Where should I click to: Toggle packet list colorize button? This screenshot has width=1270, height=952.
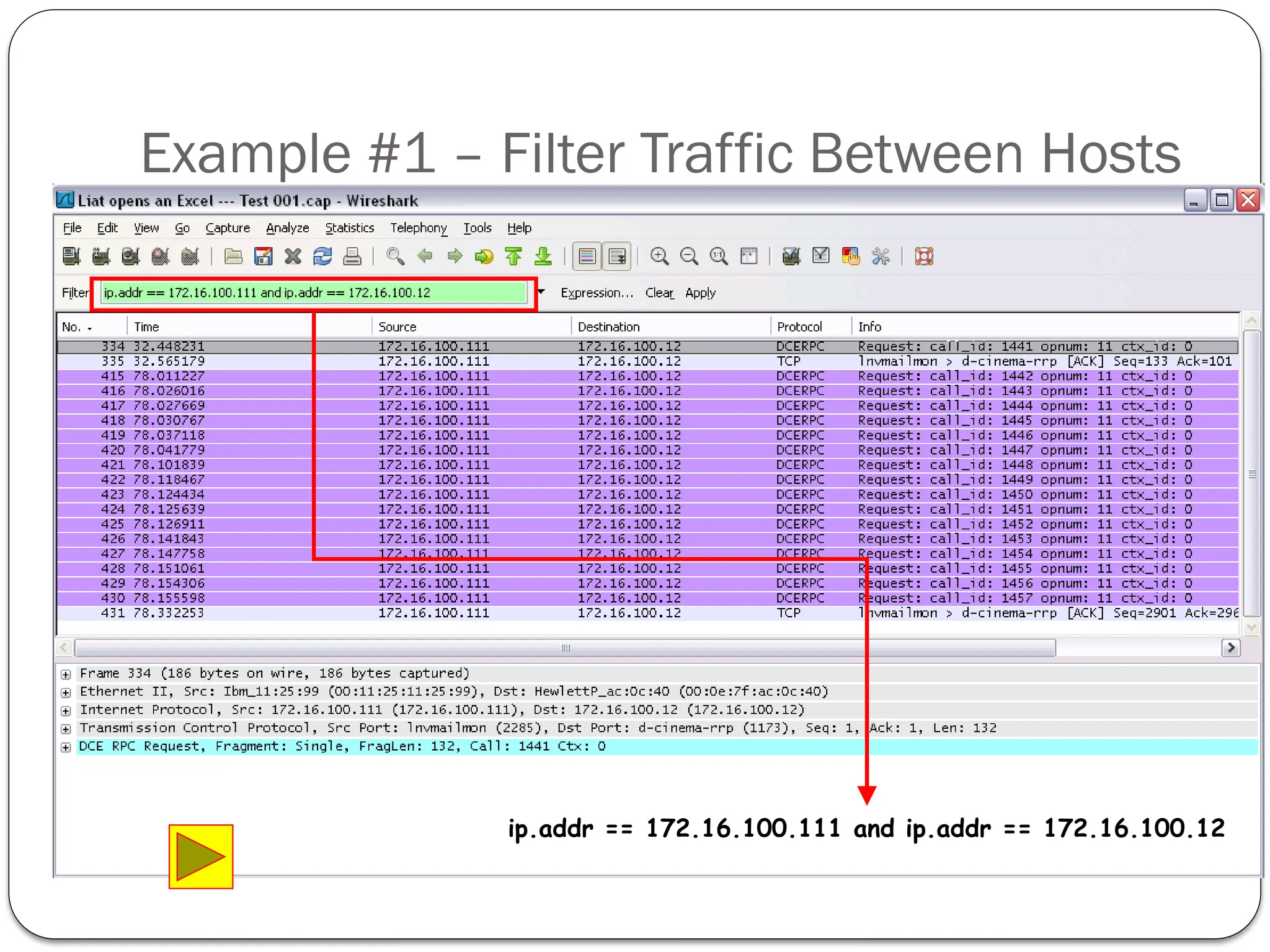tap(587, 256)
